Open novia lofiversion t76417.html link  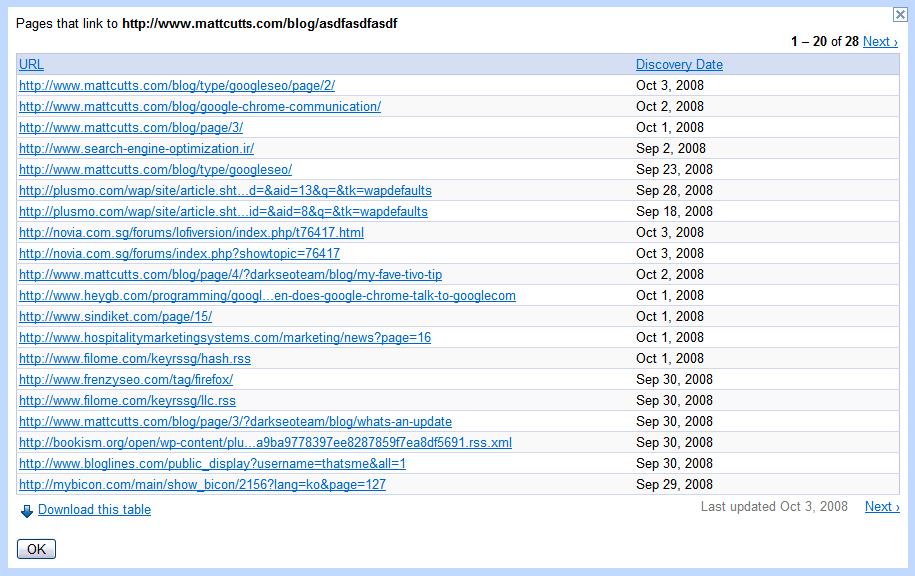[x=191, y=233]
